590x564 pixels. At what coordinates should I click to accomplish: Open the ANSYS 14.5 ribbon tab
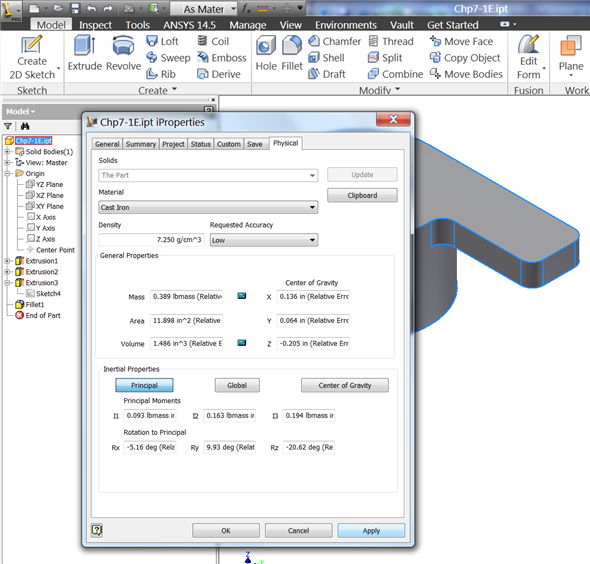189,25
